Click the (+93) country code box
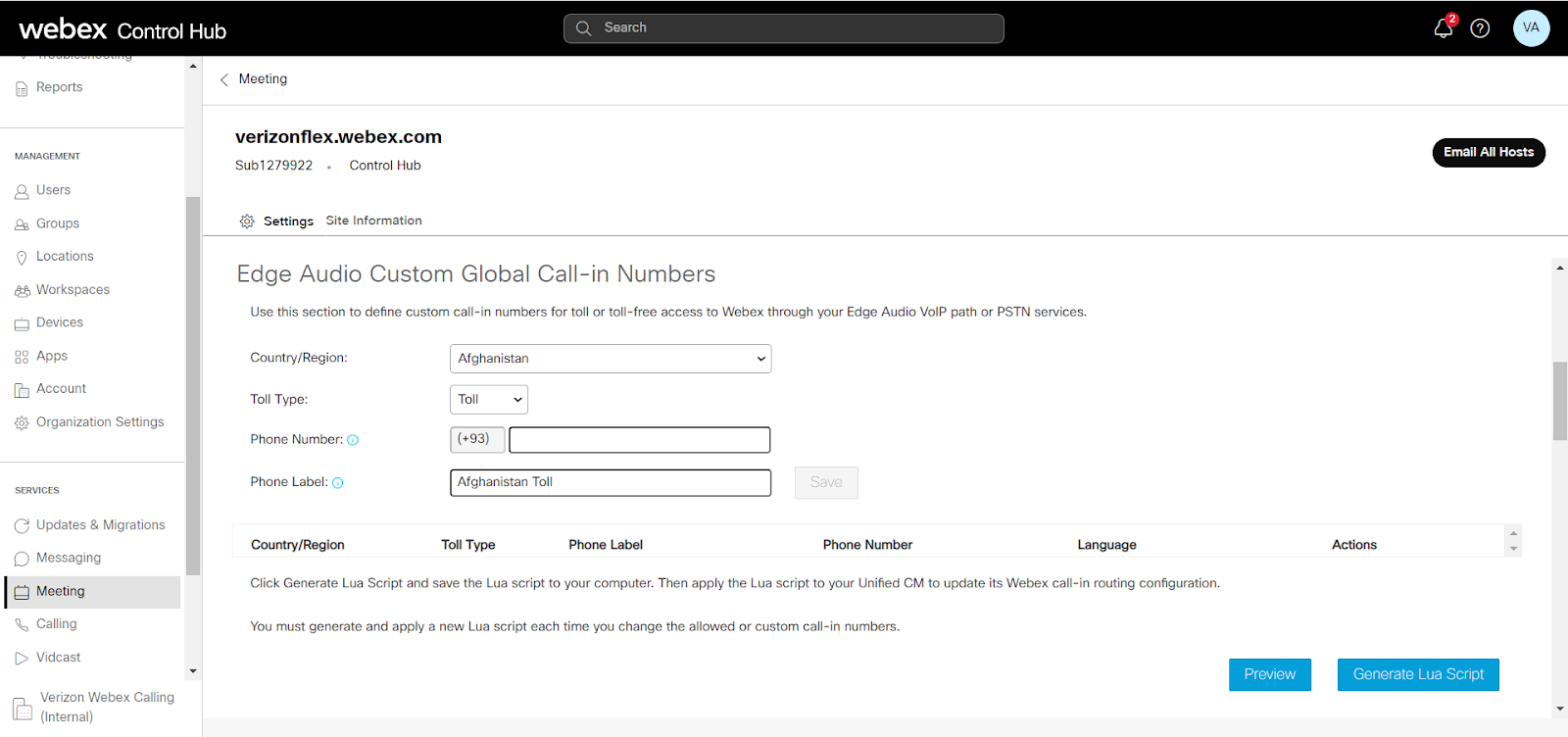This screenshot has height=737, width=1568. pos(477,440)
